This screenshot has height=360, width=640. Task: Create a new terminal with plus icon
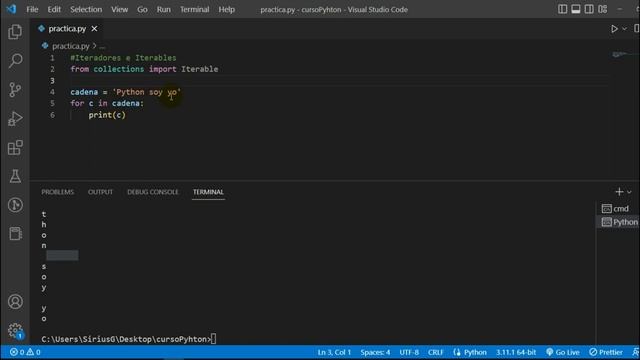click(619, 191)
